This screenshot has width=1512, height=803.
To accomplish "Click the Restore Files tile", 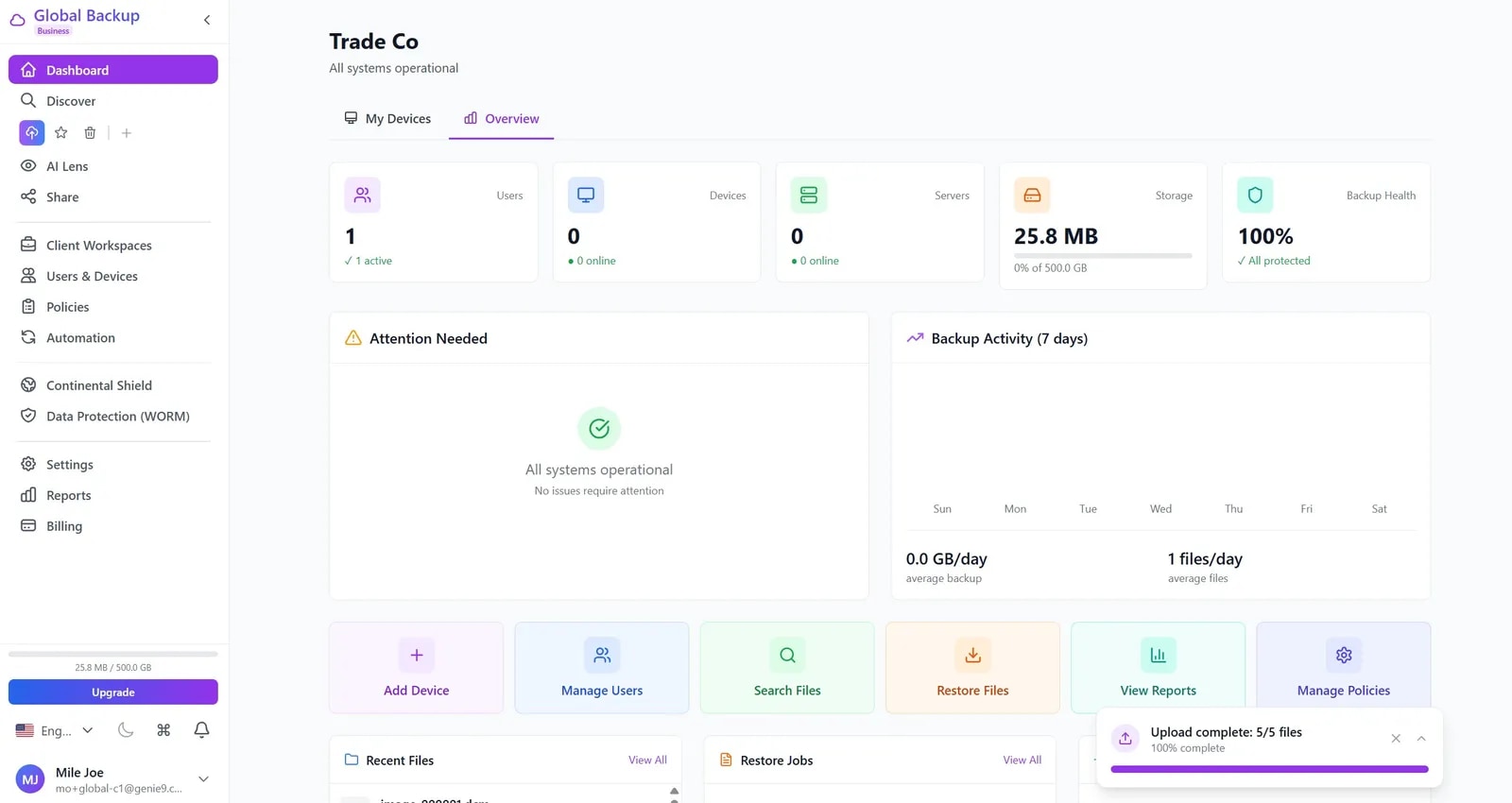I will pyautogui.click(x=972, y=668).
